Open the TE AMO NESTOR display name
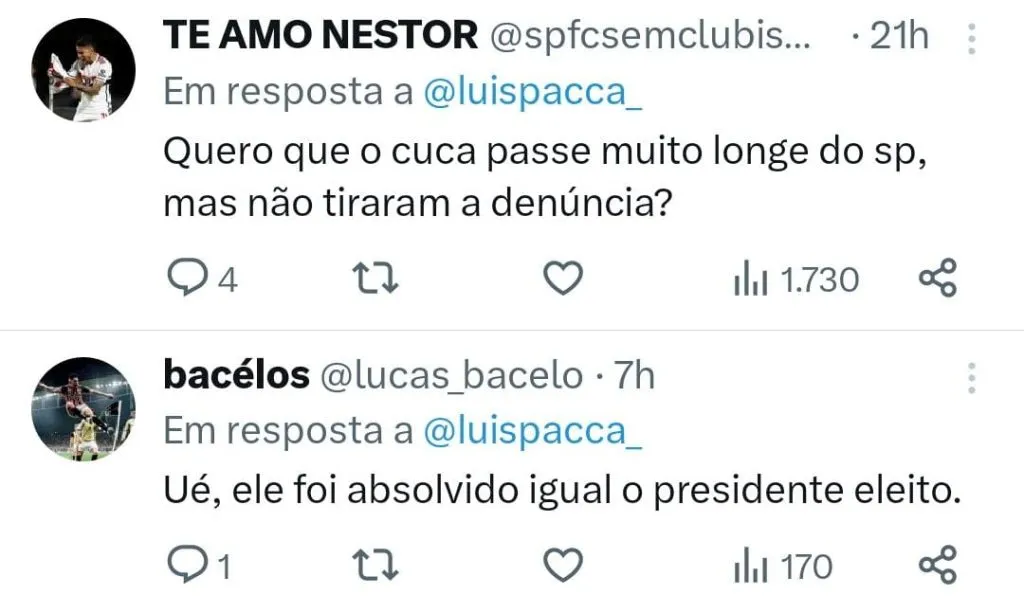Screen dimensions: 1024x613 pos(320,37)
